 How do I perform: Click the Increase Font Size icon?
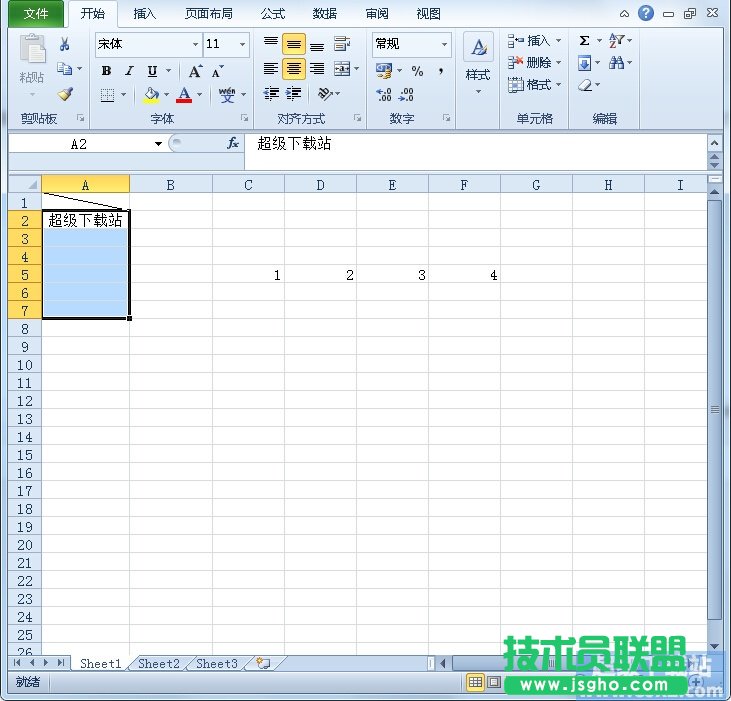point(195,71)
